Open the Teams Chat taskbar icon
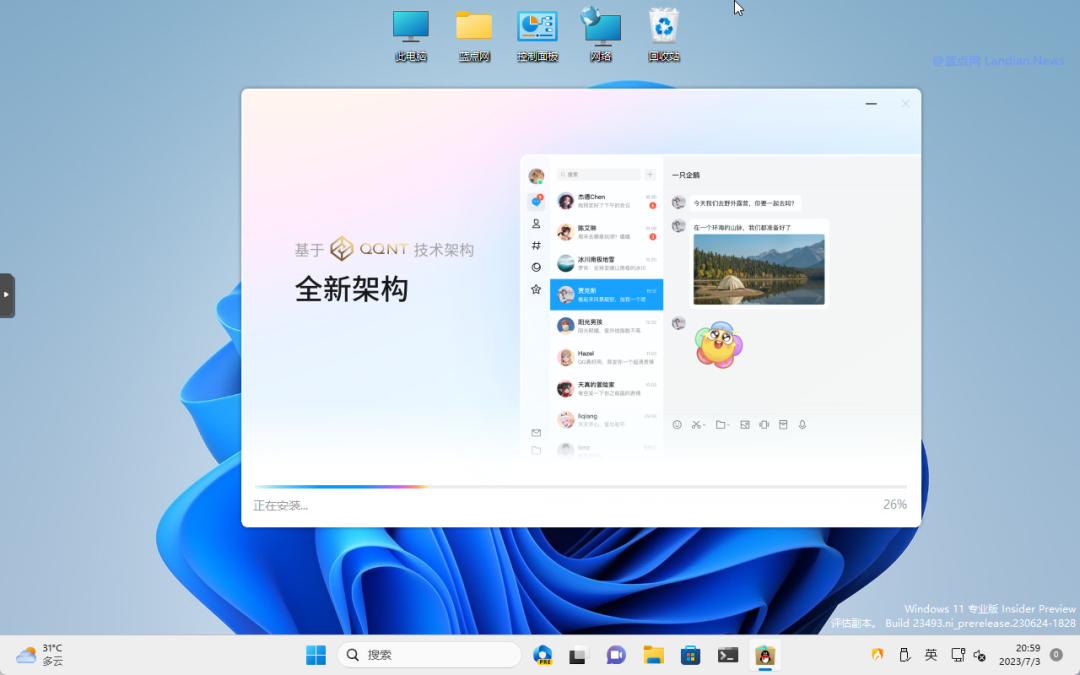1080x675 pixels. [x=616, y=654]
